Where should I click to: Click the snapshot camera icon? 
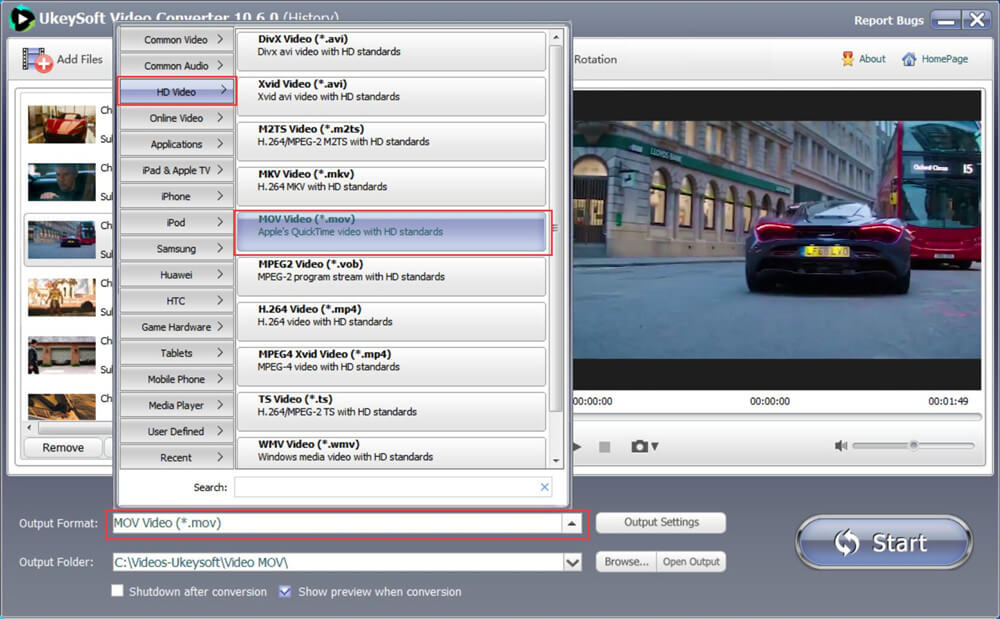coord(639,446)
